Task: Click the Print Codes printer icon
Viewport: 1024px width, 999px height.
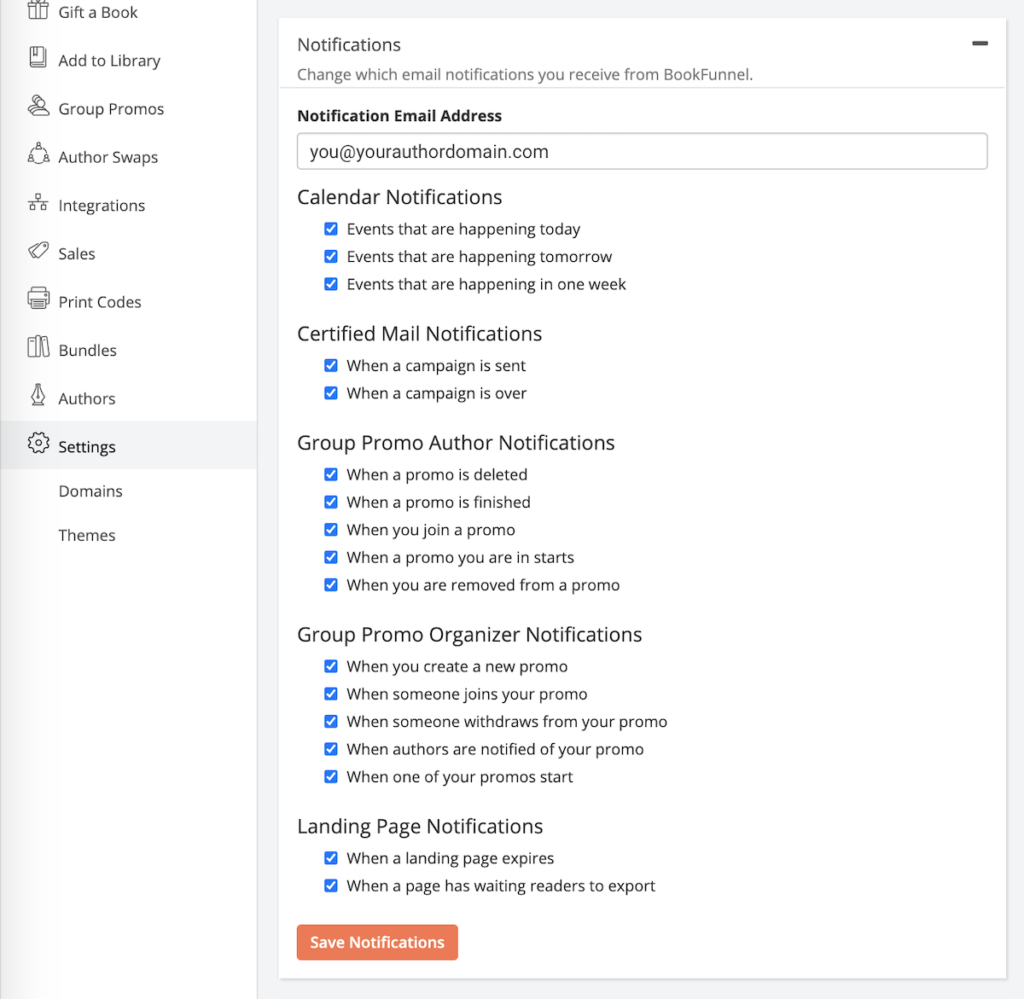Action: tap(38, 298)
